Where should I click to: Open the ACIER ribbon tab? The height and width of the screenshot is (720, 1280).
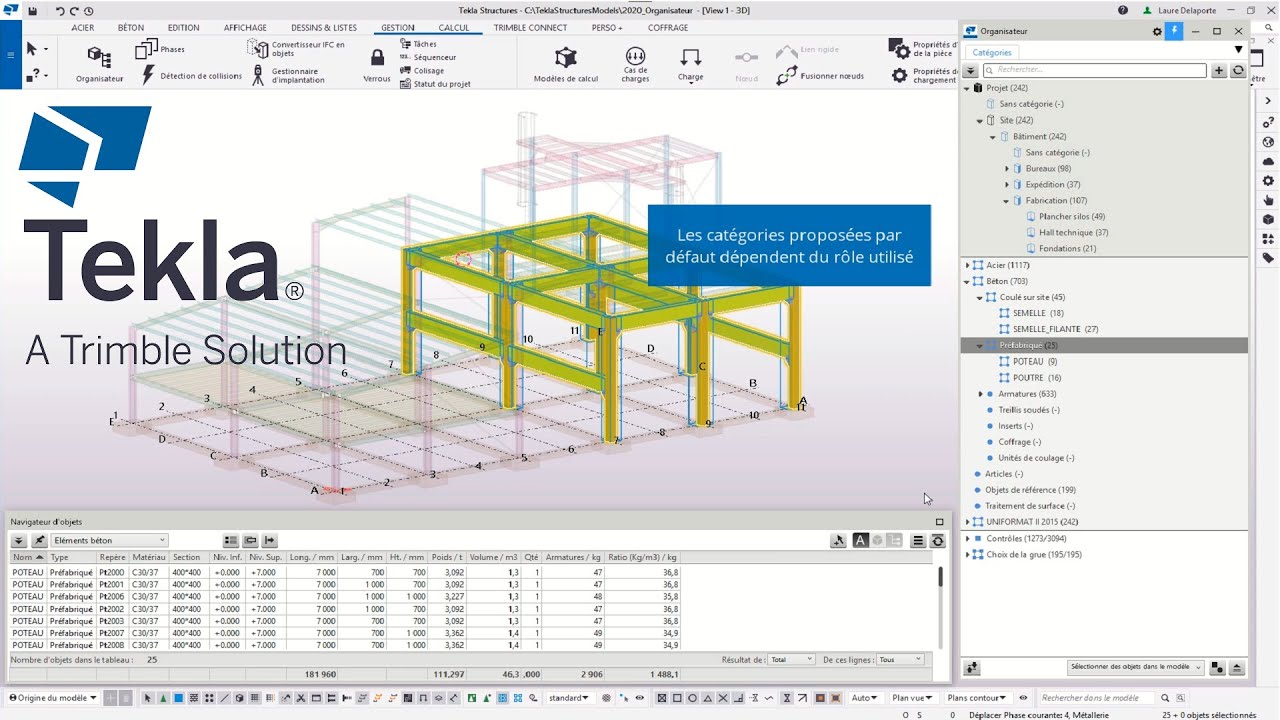pyautogui.click(x=83, y=28)
